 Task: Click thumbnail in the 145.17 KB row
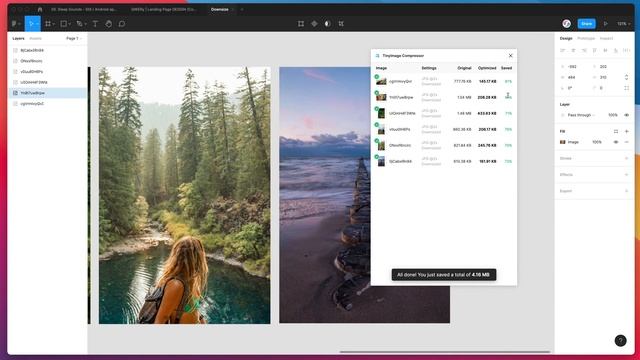click(x=381, y=81)
